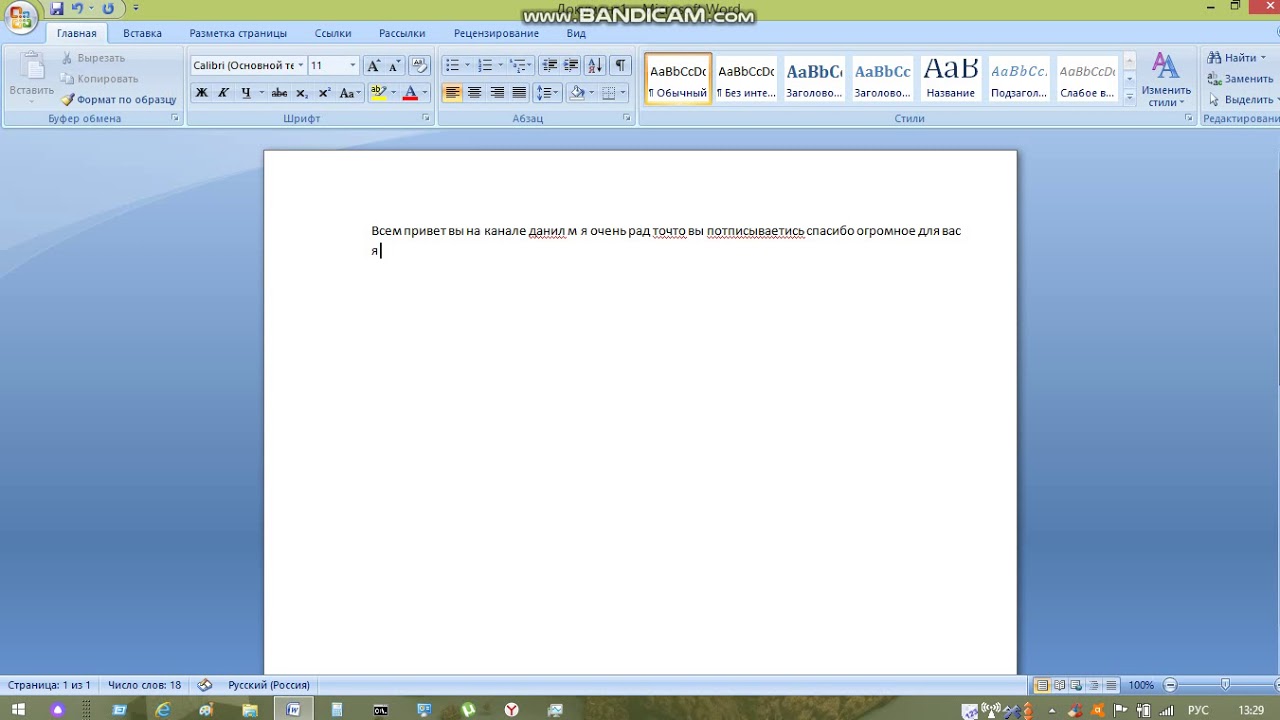Viewport: 1280px width, 720px height.
Task: Open the change case dropdown
Action: click(x=349, y=93)
